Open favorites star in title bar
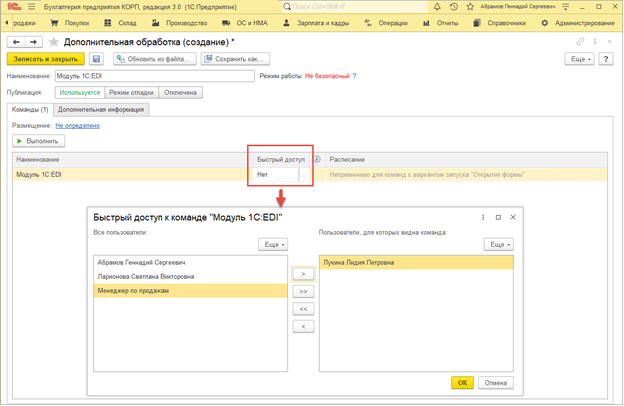Viewport: 624px width, 406px height. pos(470,7)
